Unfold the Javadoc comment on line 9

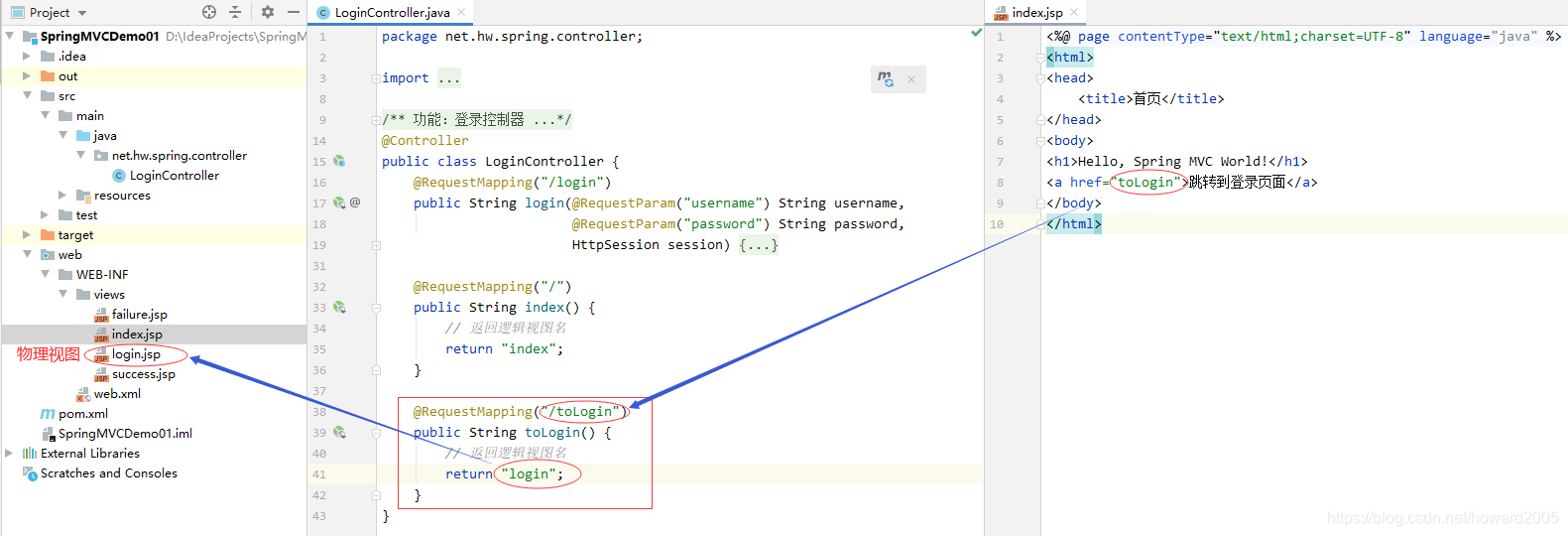coord(376,120)
